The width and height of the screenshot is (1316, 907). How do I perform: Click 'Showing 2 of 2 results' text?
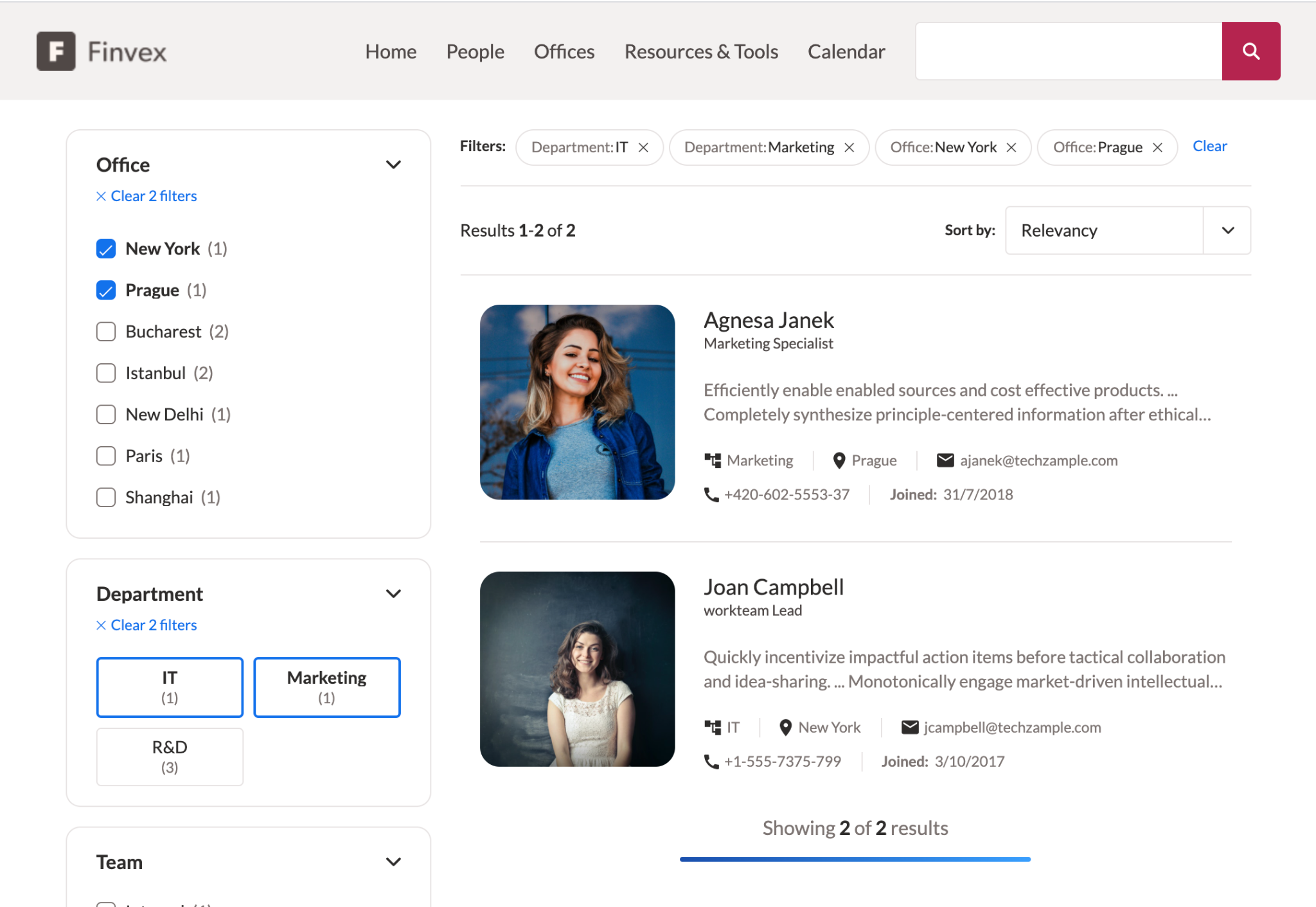855,828
